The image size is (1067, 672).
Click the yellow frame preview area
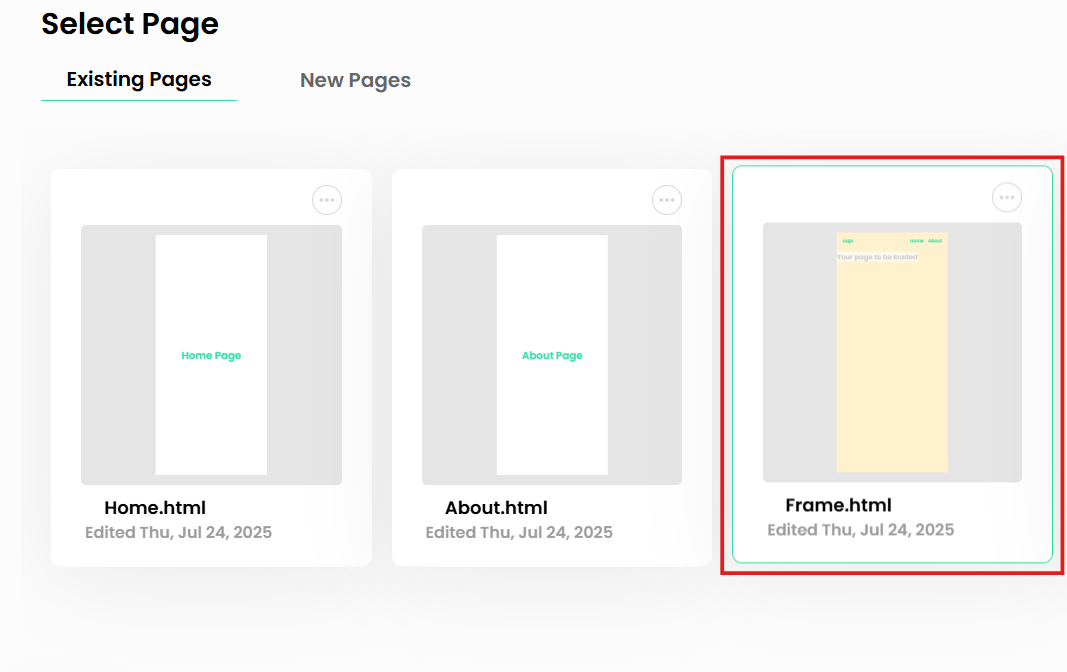[892, 352]
